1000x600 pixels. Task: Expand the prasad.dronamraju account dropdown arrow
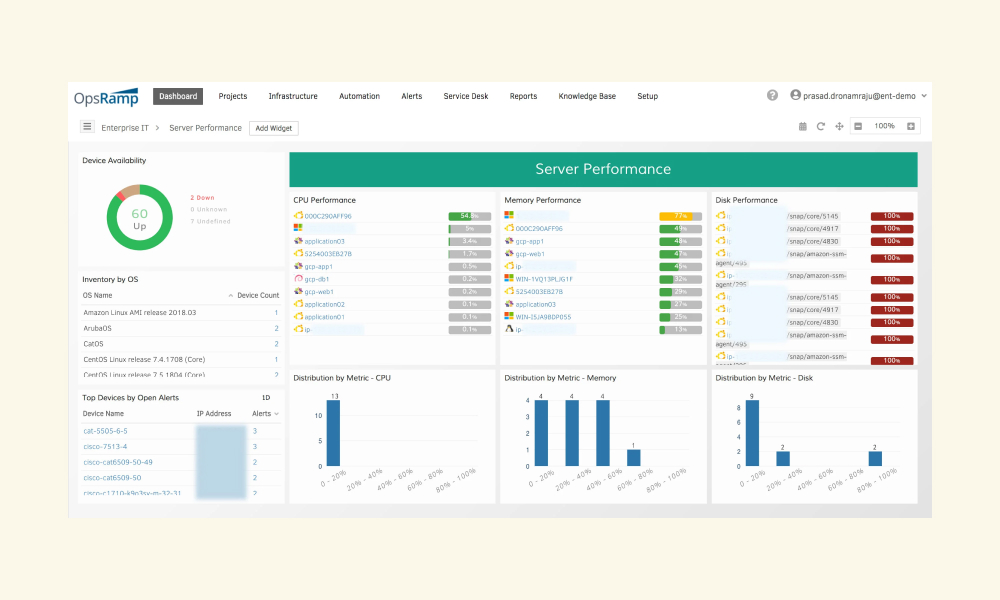(x=924, y=96)
